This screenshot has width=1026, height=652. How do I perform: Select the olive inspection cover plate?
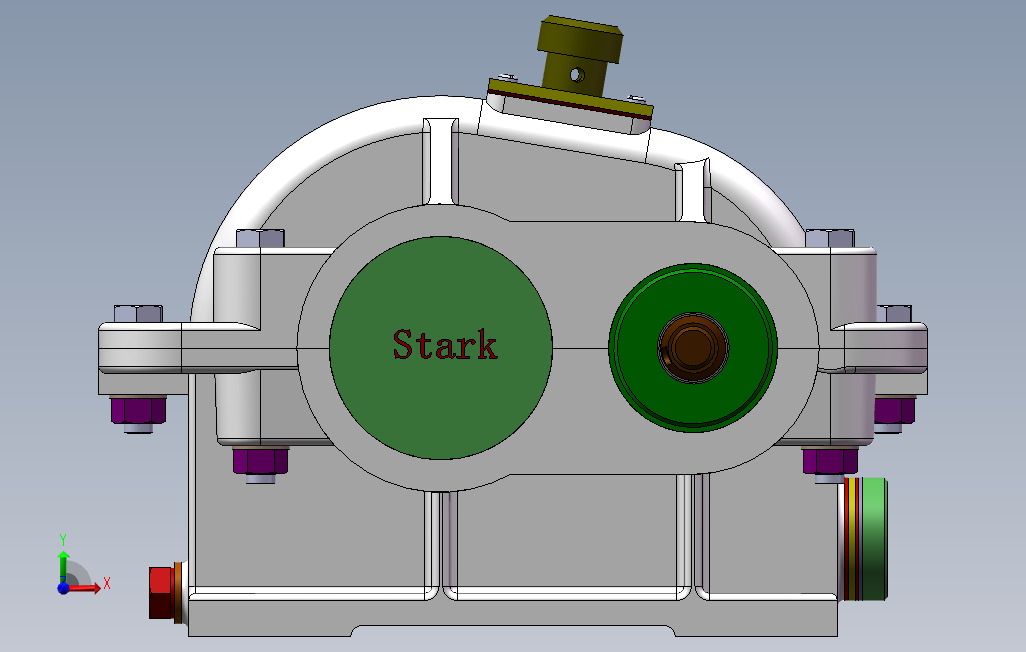[571, 100]
